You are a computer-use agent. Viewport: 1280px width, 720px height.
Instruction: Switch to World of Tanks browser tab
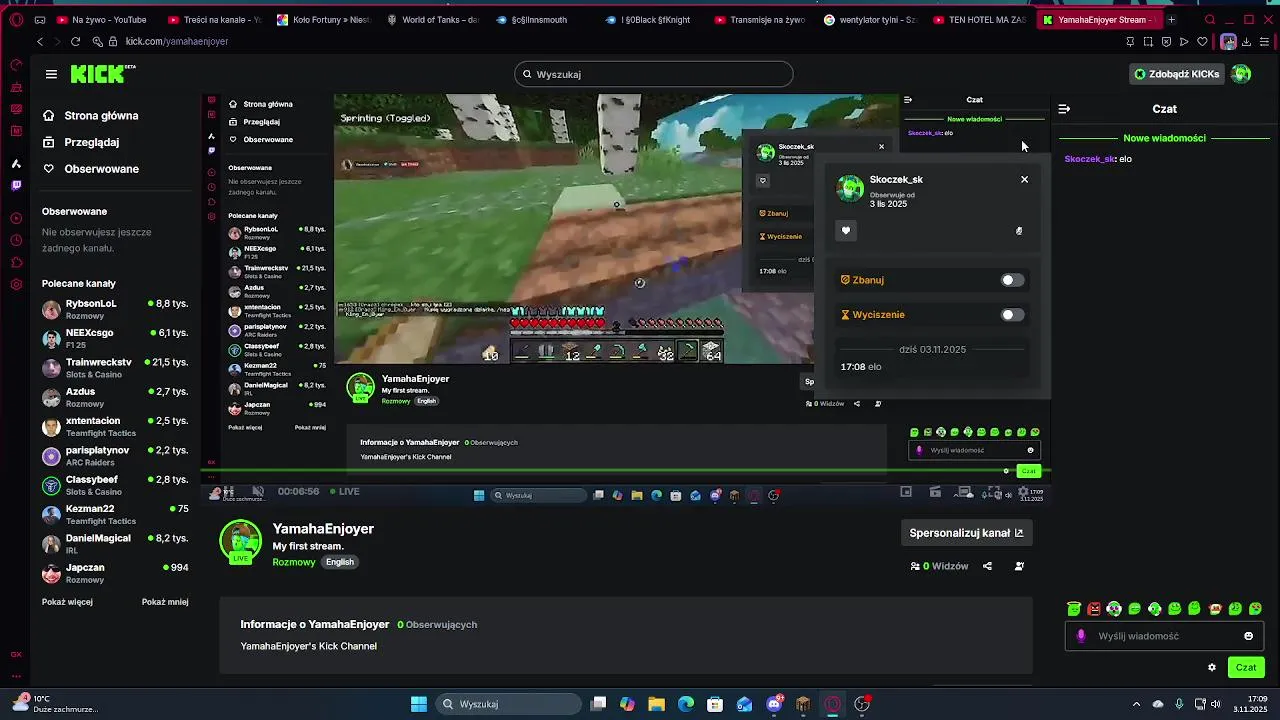coord(434,19)
